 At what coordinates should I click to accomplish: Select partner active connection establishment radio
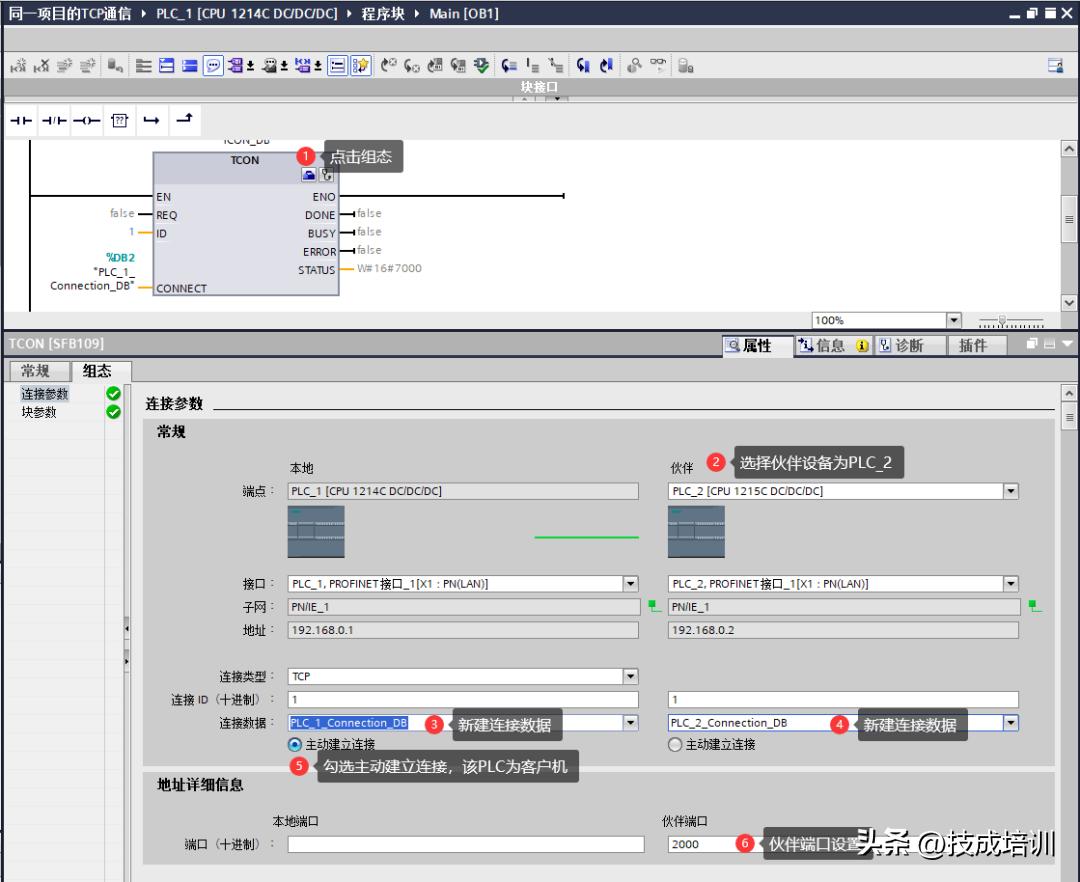click(675, 744)
